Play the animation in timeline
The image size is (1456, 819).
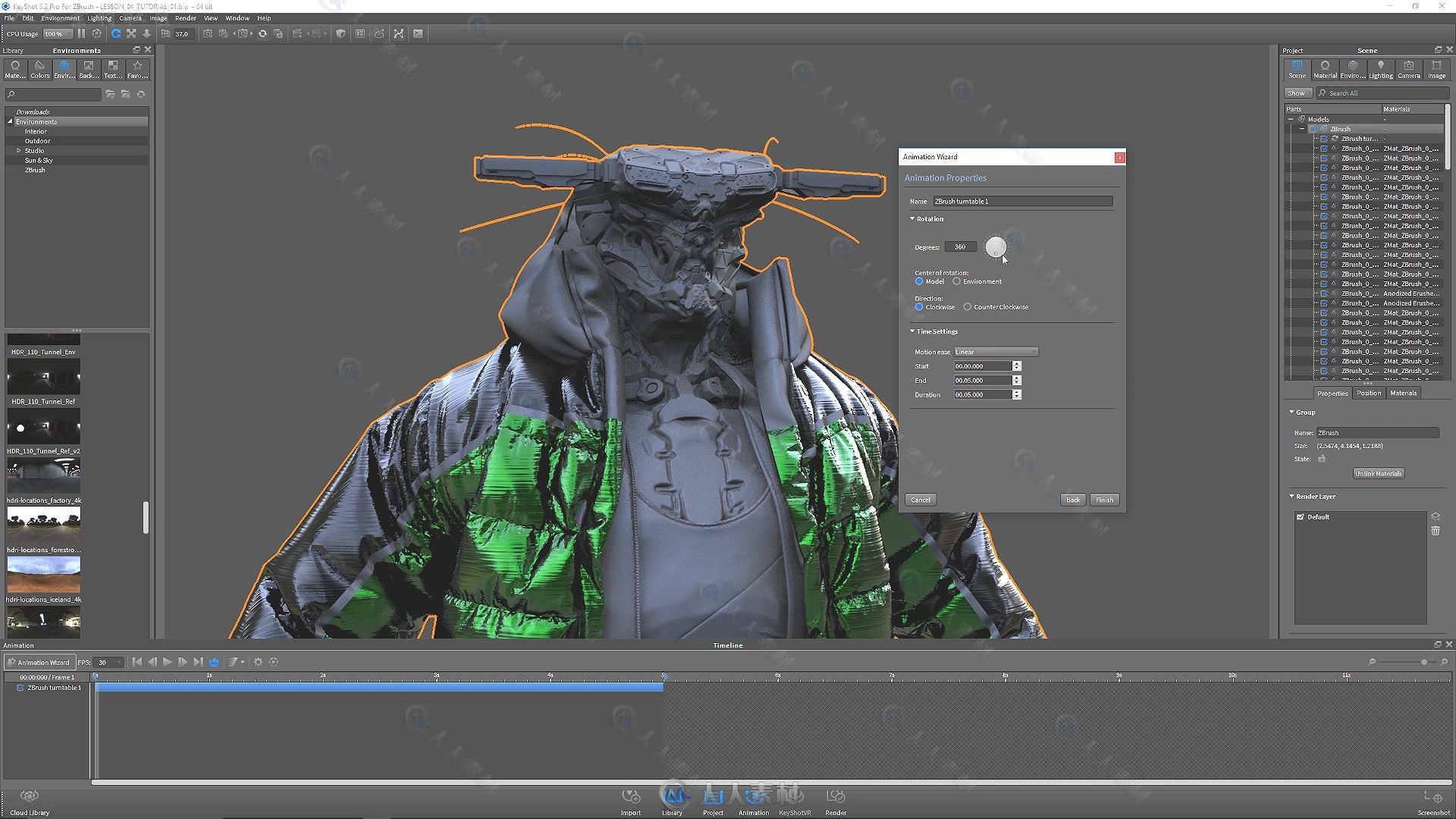[168, 662]
